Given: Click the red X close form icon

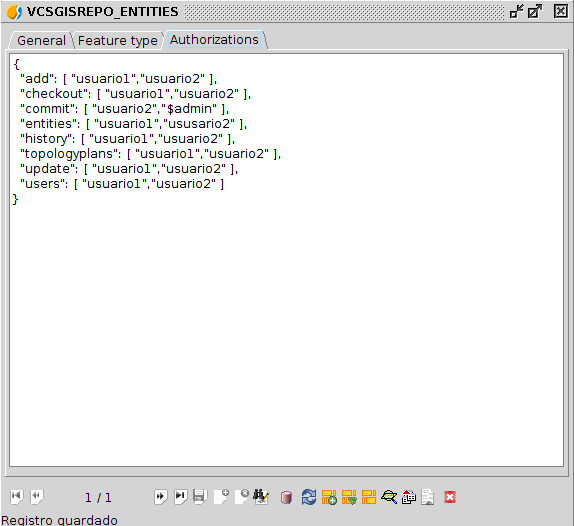Looking at the screenshot, I should point(450,497).
